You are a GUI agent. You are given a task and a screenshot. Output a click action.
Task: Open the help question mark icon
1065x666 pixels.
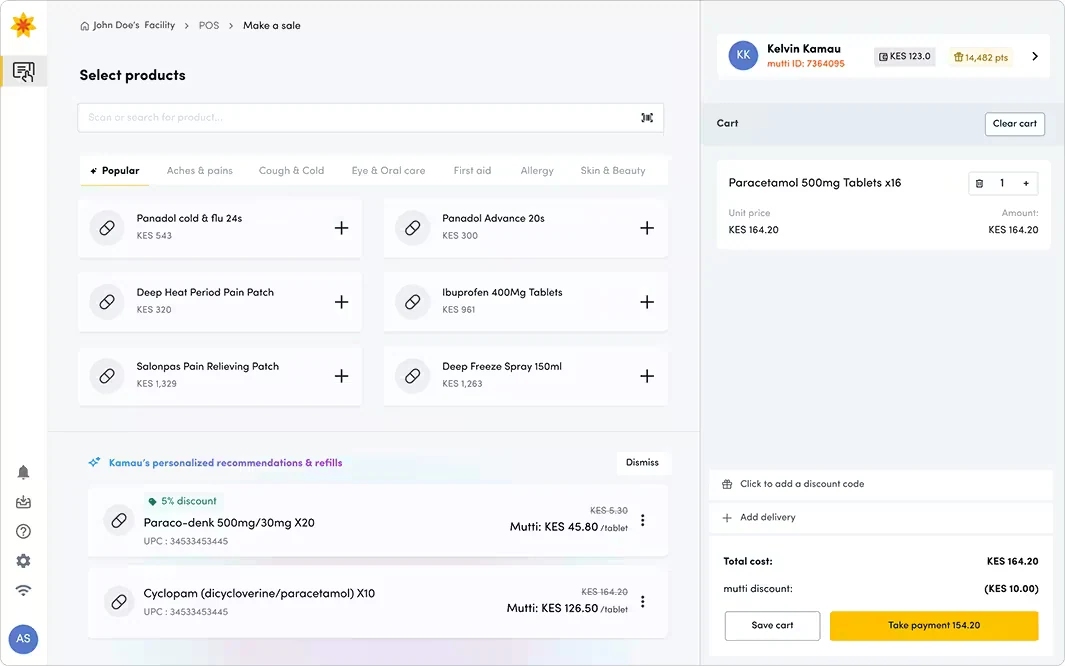coord(23,532)
